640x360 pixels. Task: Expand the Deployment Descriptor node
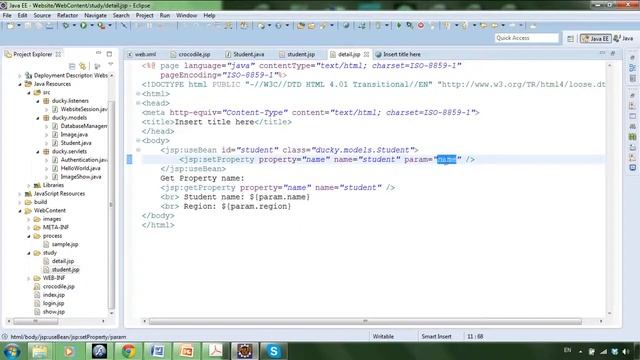tap(20, 76)
